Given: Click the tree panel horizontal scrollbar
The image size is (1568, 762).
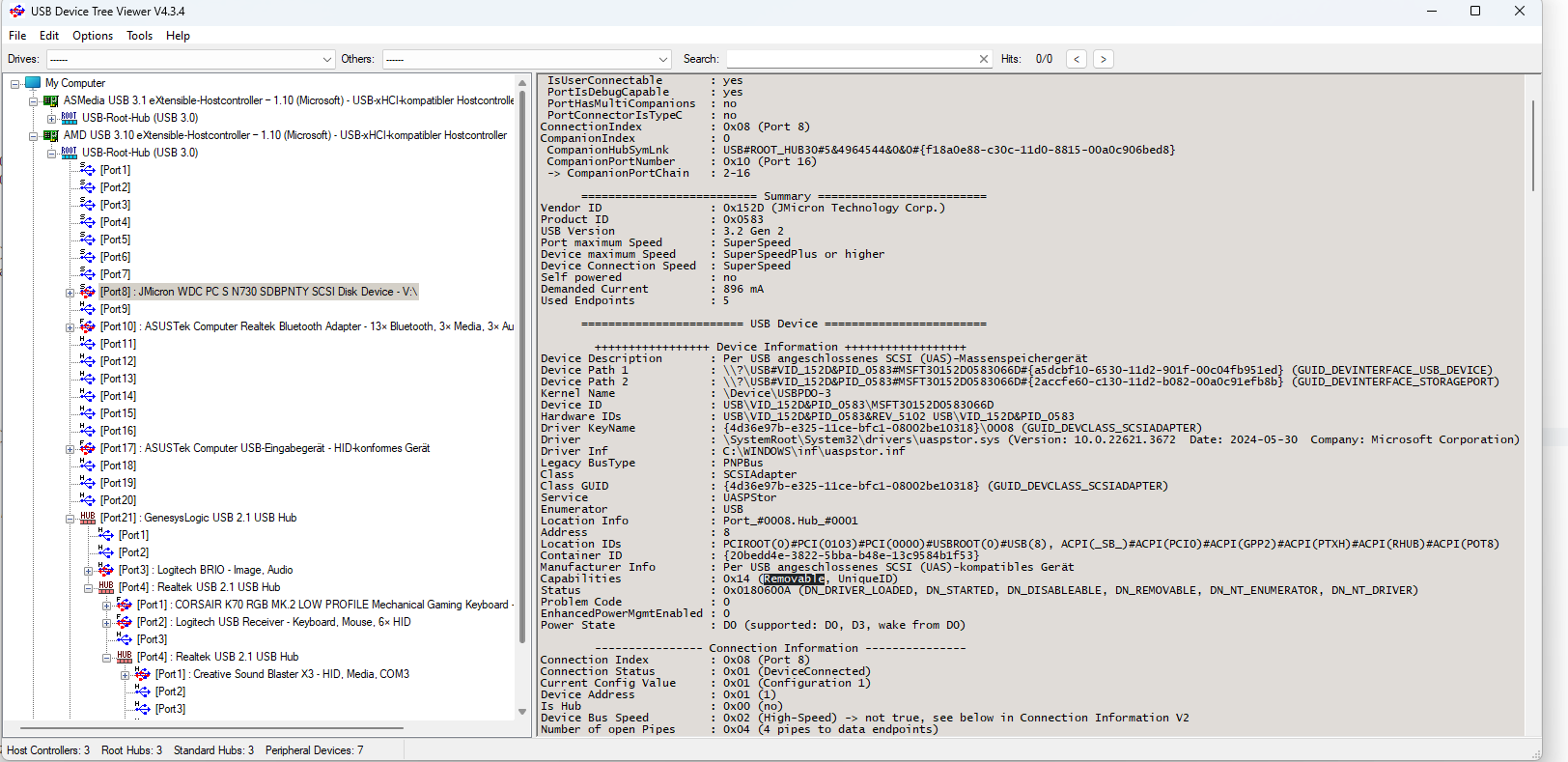Looking at the screenshot, I should click(x=211, y=727).
